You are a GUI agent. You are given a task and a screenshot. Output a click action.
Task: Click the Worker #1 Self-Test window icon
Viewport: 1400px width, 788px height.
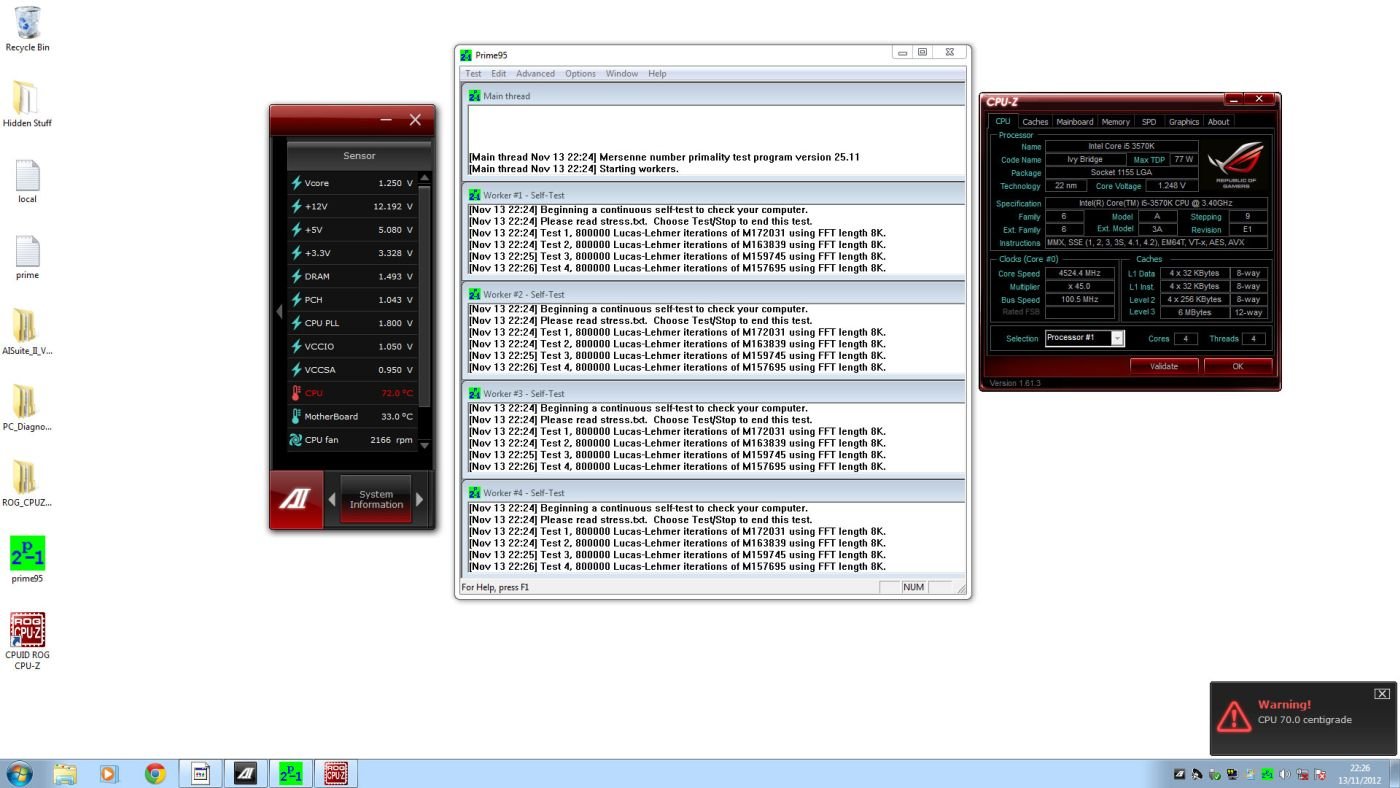(x=475, y=195)
